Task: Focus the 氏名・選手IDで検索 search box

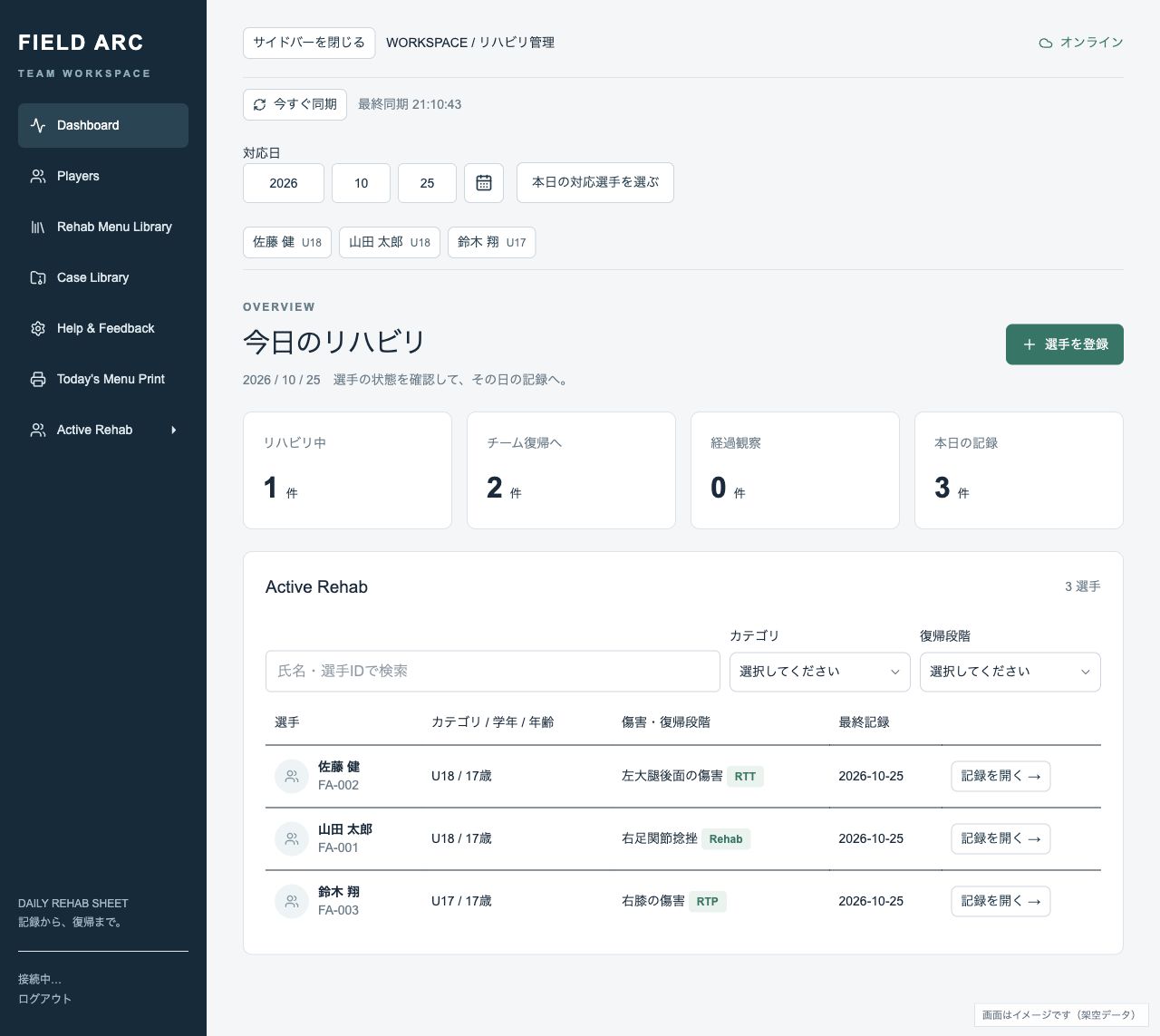Action: pyautogui.click(x=492, y=671)
